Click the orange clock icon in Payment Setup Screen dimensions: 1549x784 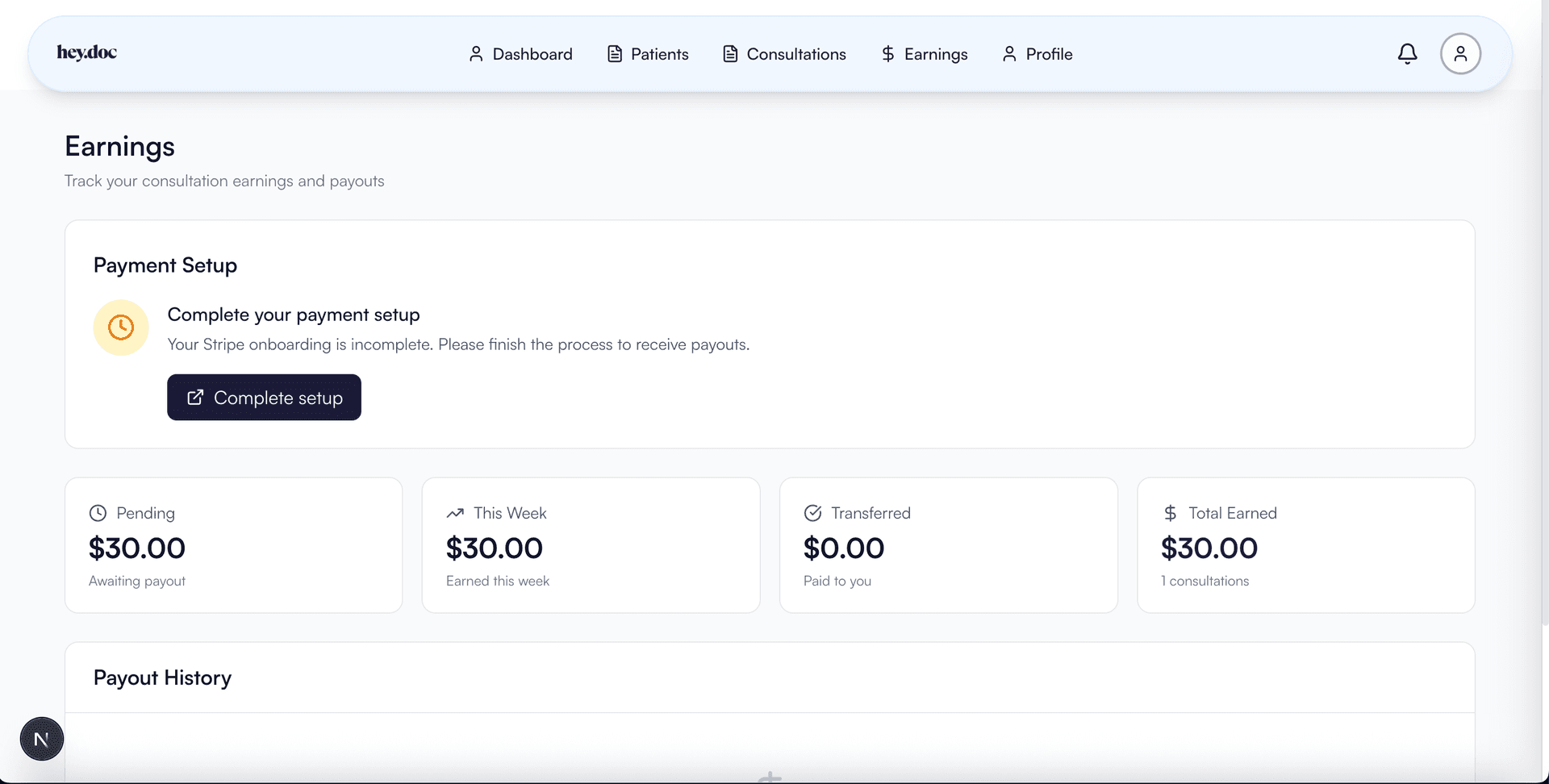point(120,327)
